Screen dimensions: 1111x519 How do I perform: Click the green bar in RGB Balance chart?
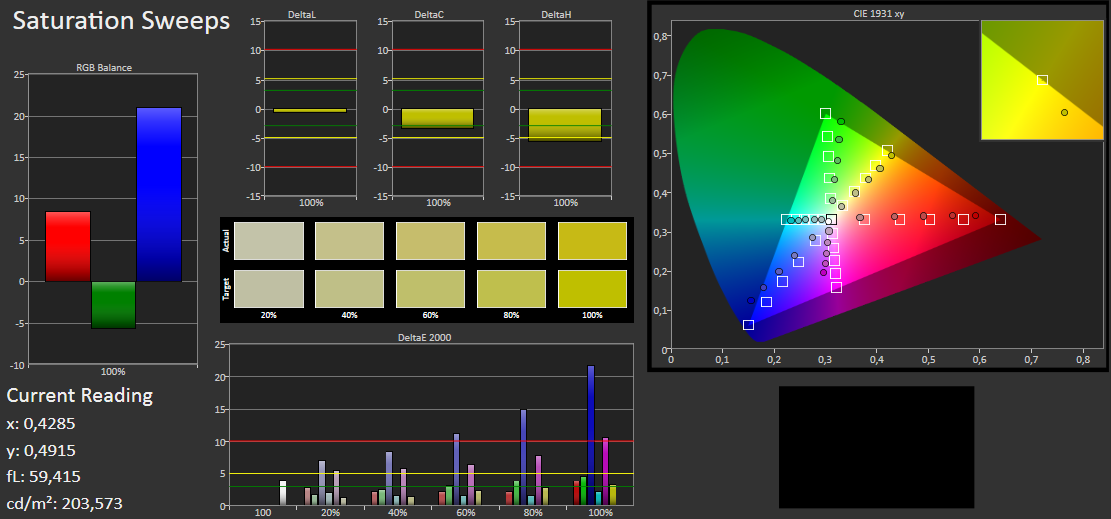pyautogui.click(x=113, y=305)
